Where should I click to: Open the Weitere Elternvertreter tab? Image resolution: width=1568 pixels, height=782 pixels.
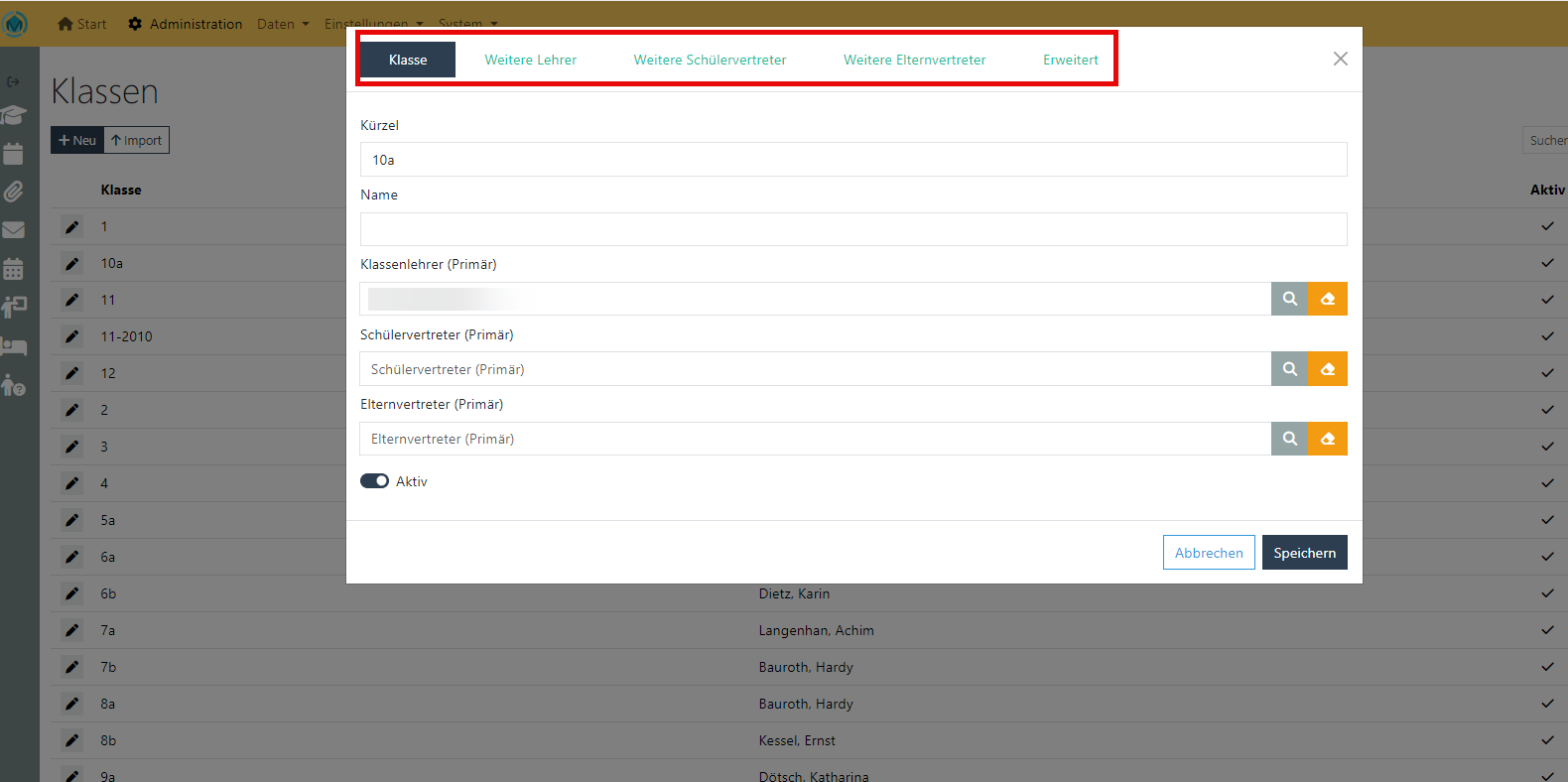915,60
